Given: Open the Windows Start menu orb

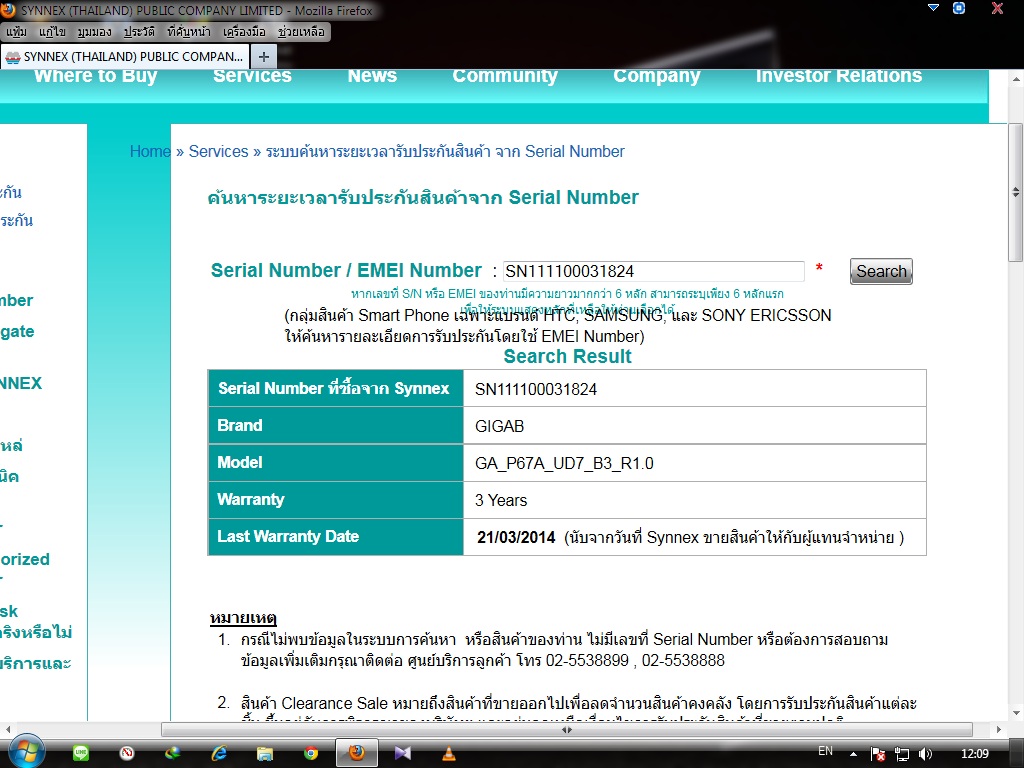Looking at the screenshot, I should click(25, 752).
